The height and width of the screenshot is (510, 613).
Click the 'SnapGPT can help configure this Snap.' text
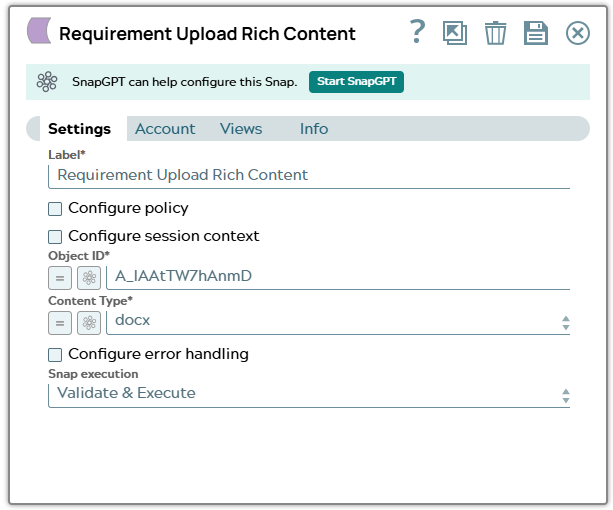pyautogui.click(x=185, y=82)
